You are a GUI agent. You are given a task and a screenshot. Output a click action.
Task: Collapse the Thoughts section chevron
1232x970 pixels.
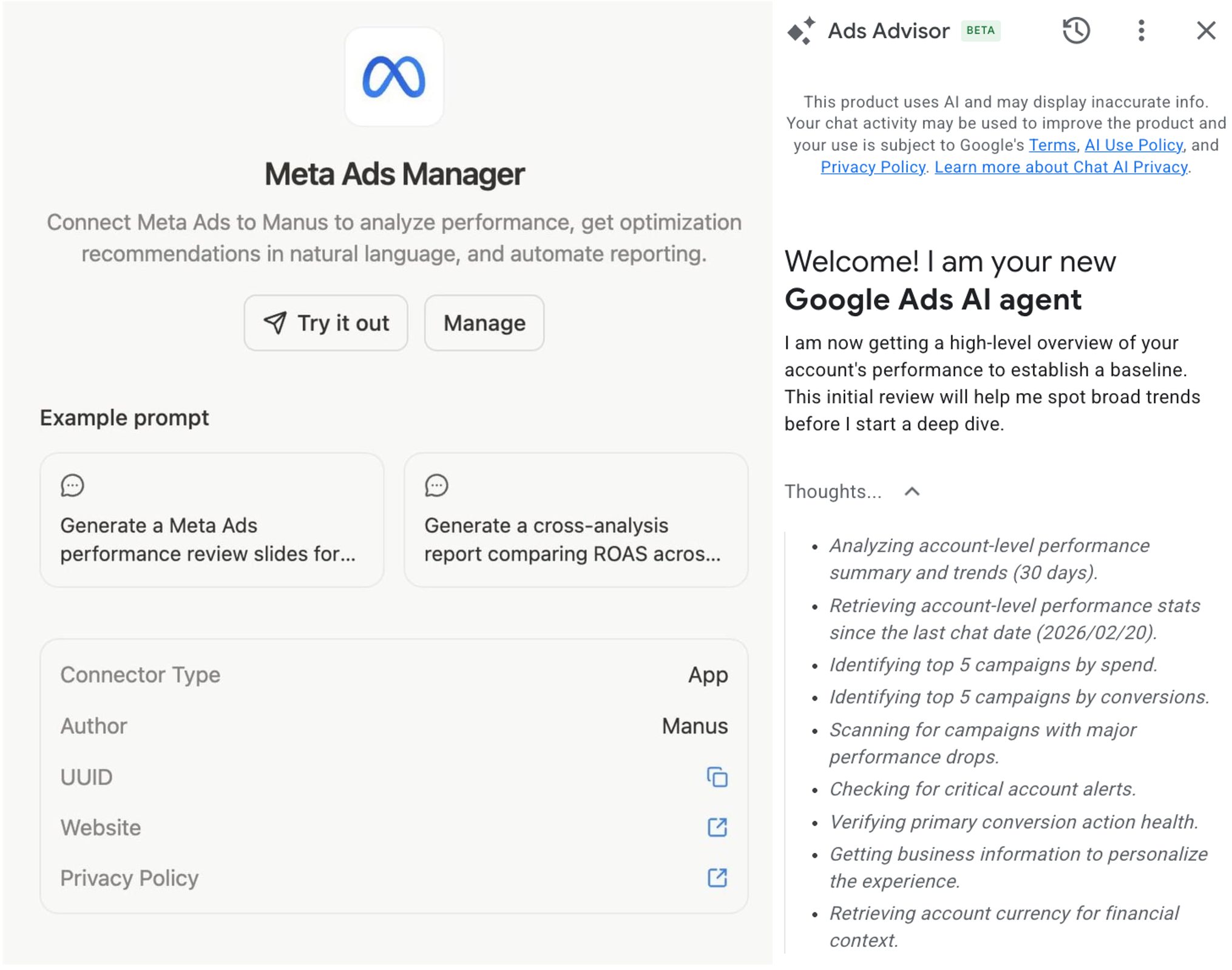(x=912, y=491)
